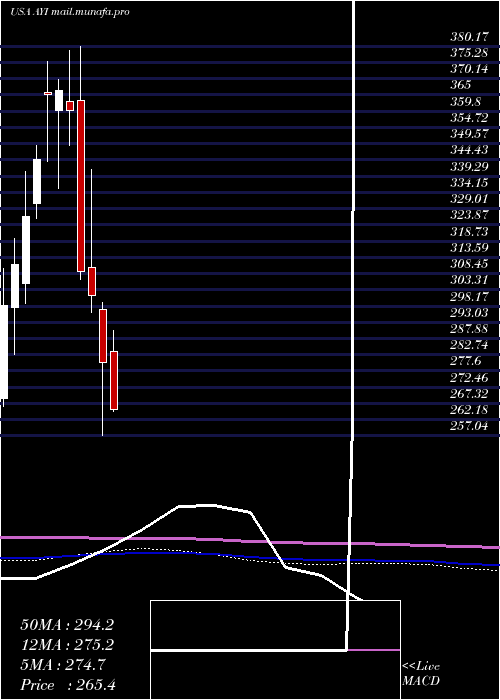Click the 272.46 price axis label
Viewport: 500px width, 700px height.
click(469, 378)
